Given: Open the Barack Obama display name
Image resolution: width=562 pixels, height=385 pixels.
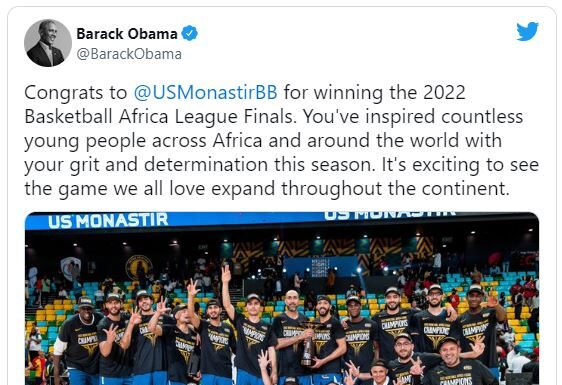Looking at the screenshot, I should 127,34.
